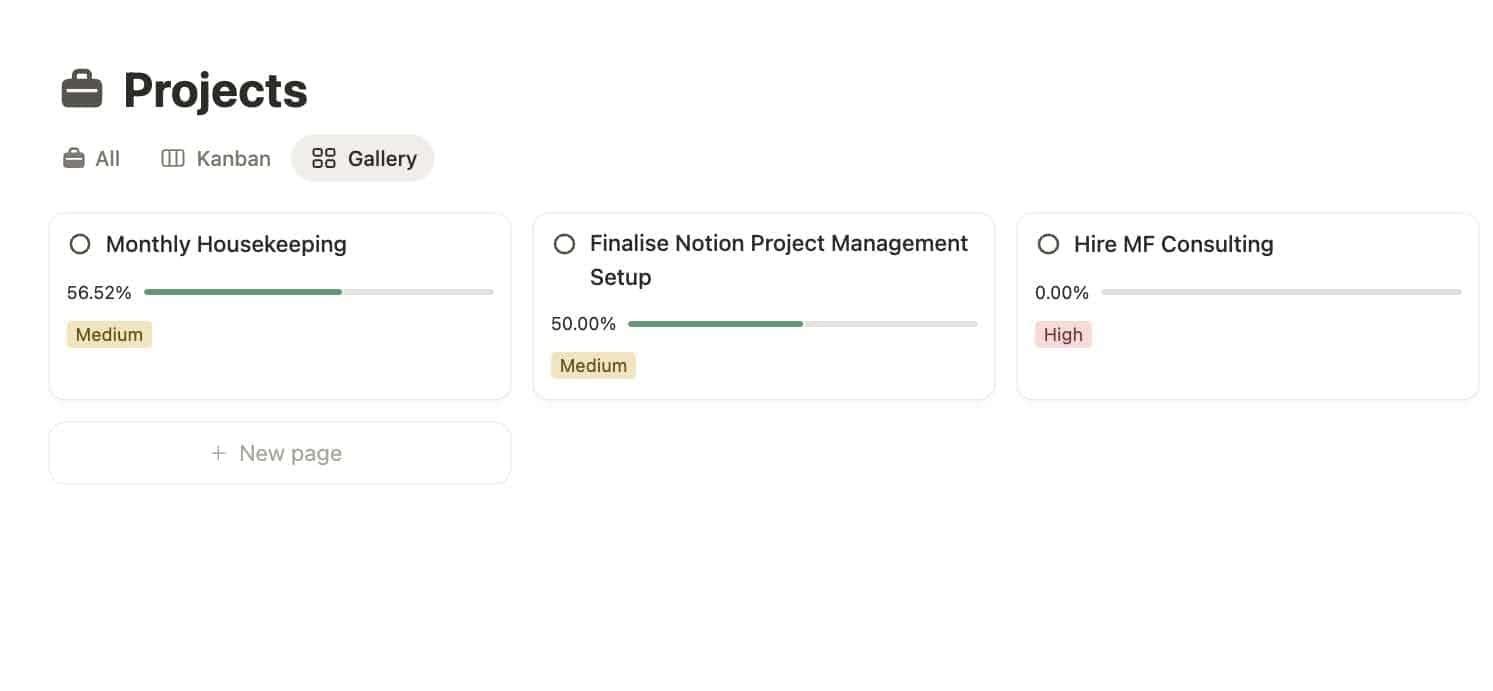Click the Gallery grid icon
The image size is (1493, 691).
322,157
